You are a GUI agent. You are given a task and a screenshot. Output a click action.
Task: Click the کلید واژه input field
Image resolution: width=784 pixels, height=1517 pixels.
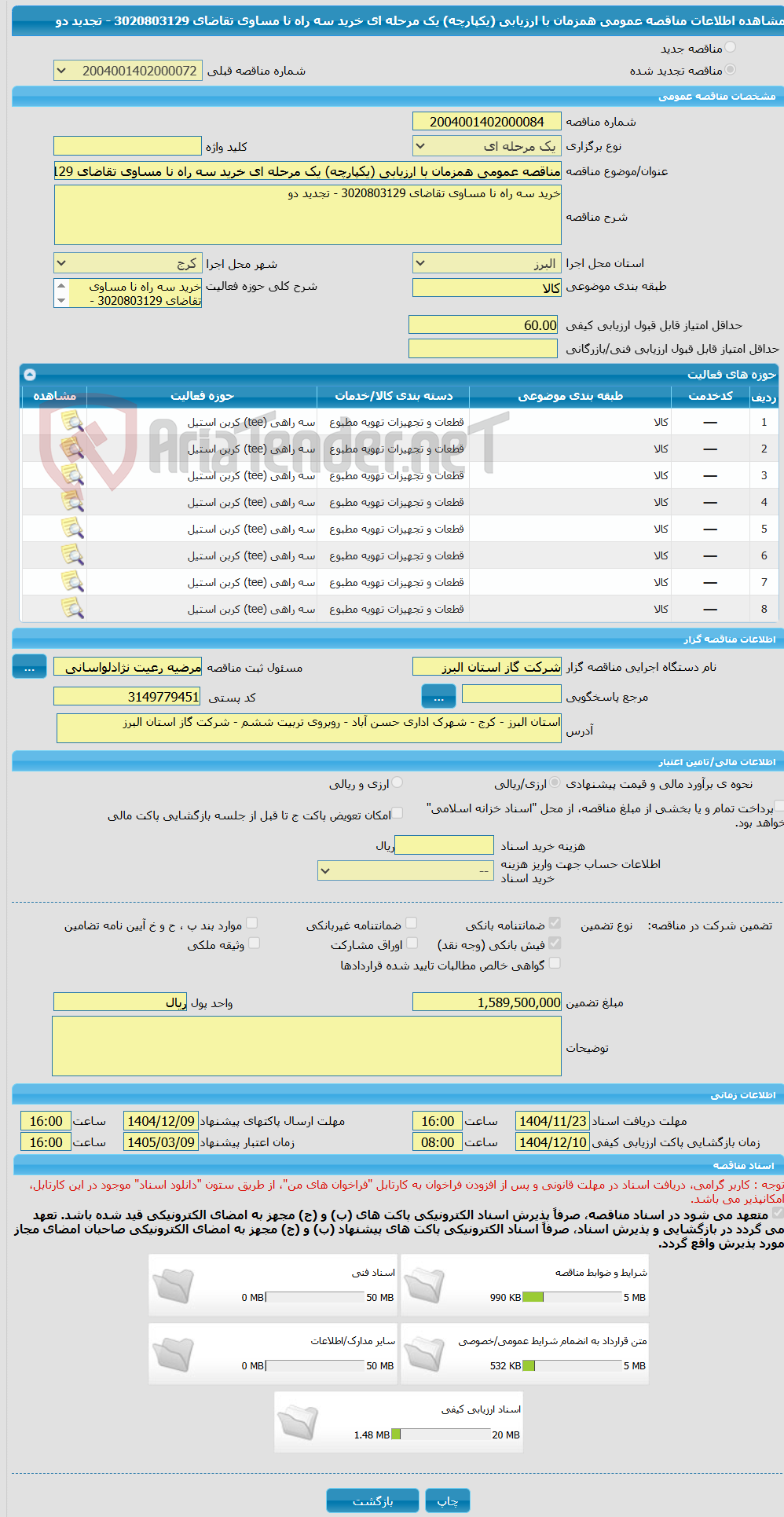(x=127, y=146)
